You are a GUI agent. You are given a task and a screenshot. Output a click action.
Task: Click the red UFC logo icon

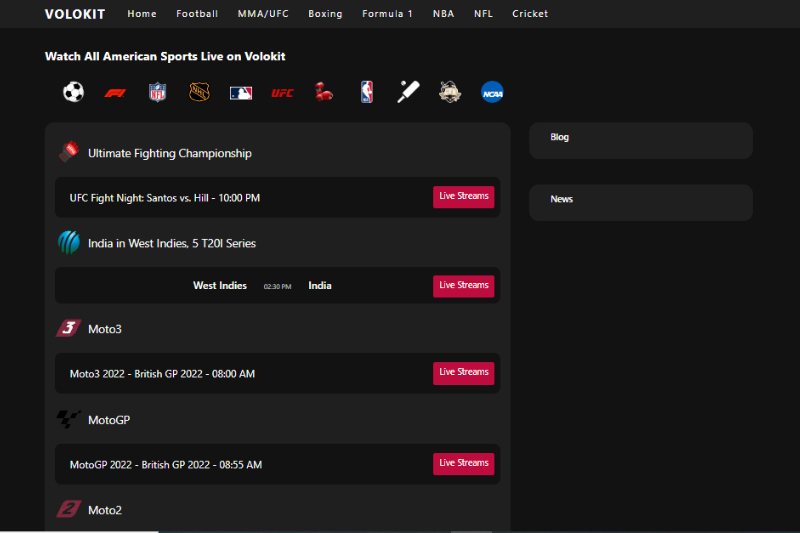click(283, 93)
